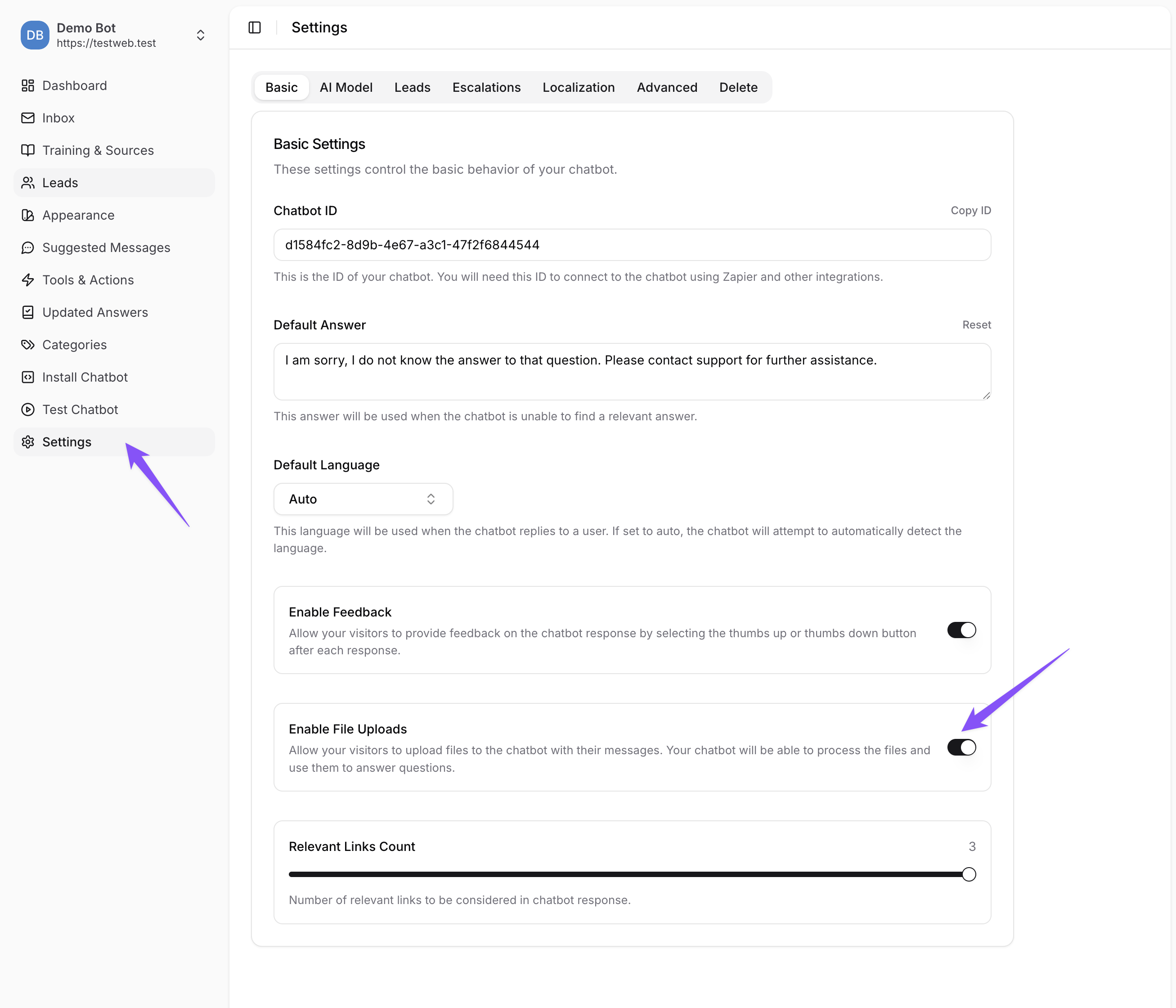Expand the Demo Bot chatbot switcher
1176x1008 pixels.
click(200, 35)
